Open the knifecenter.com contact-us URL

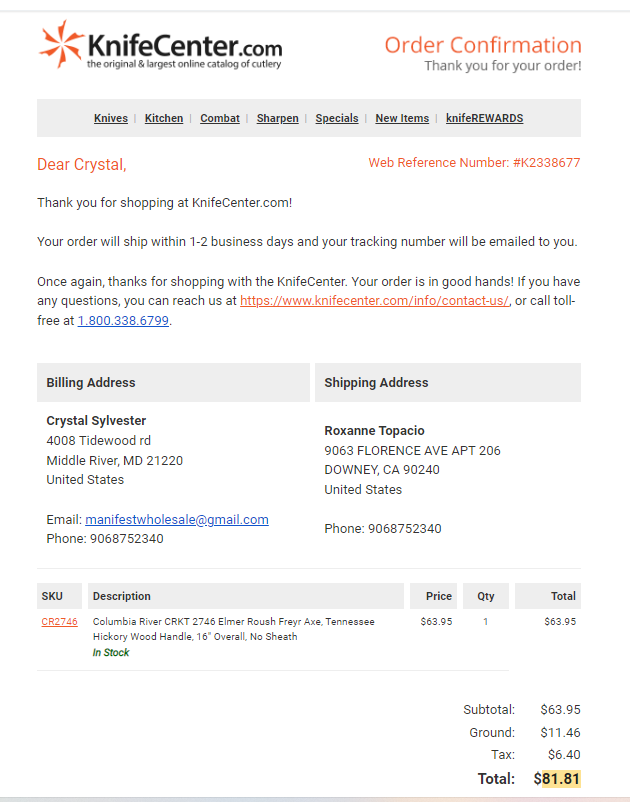pos(374,301)
